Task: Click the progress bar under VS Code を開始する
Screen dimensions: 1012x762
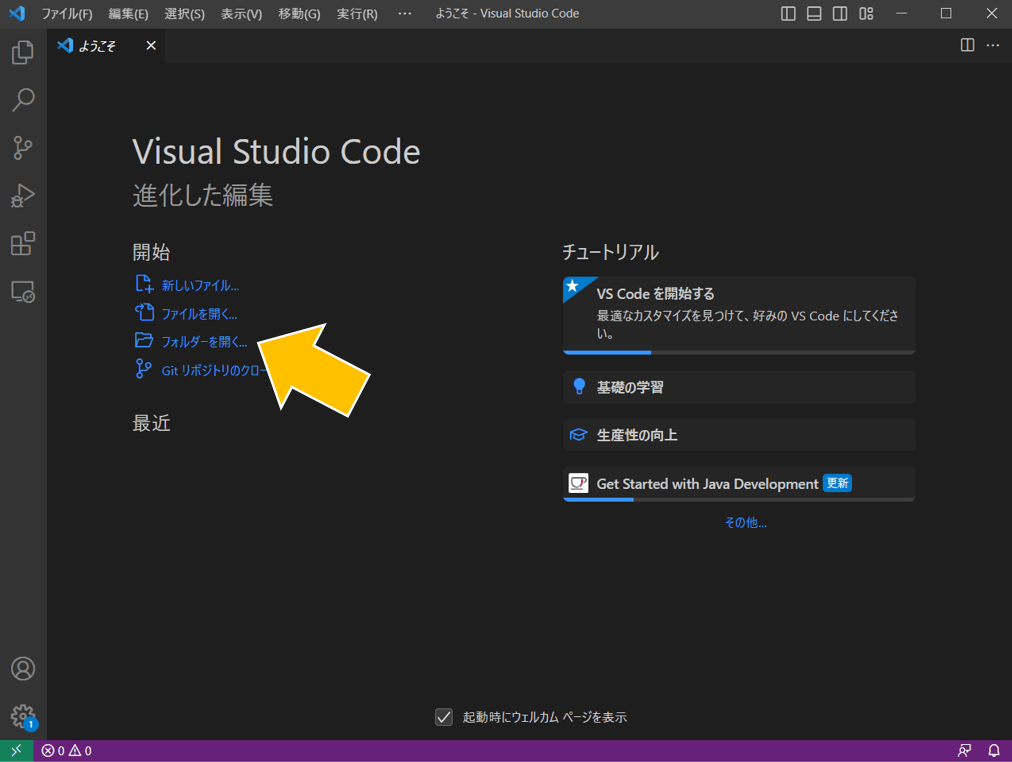Action: (x=739, y=352)
